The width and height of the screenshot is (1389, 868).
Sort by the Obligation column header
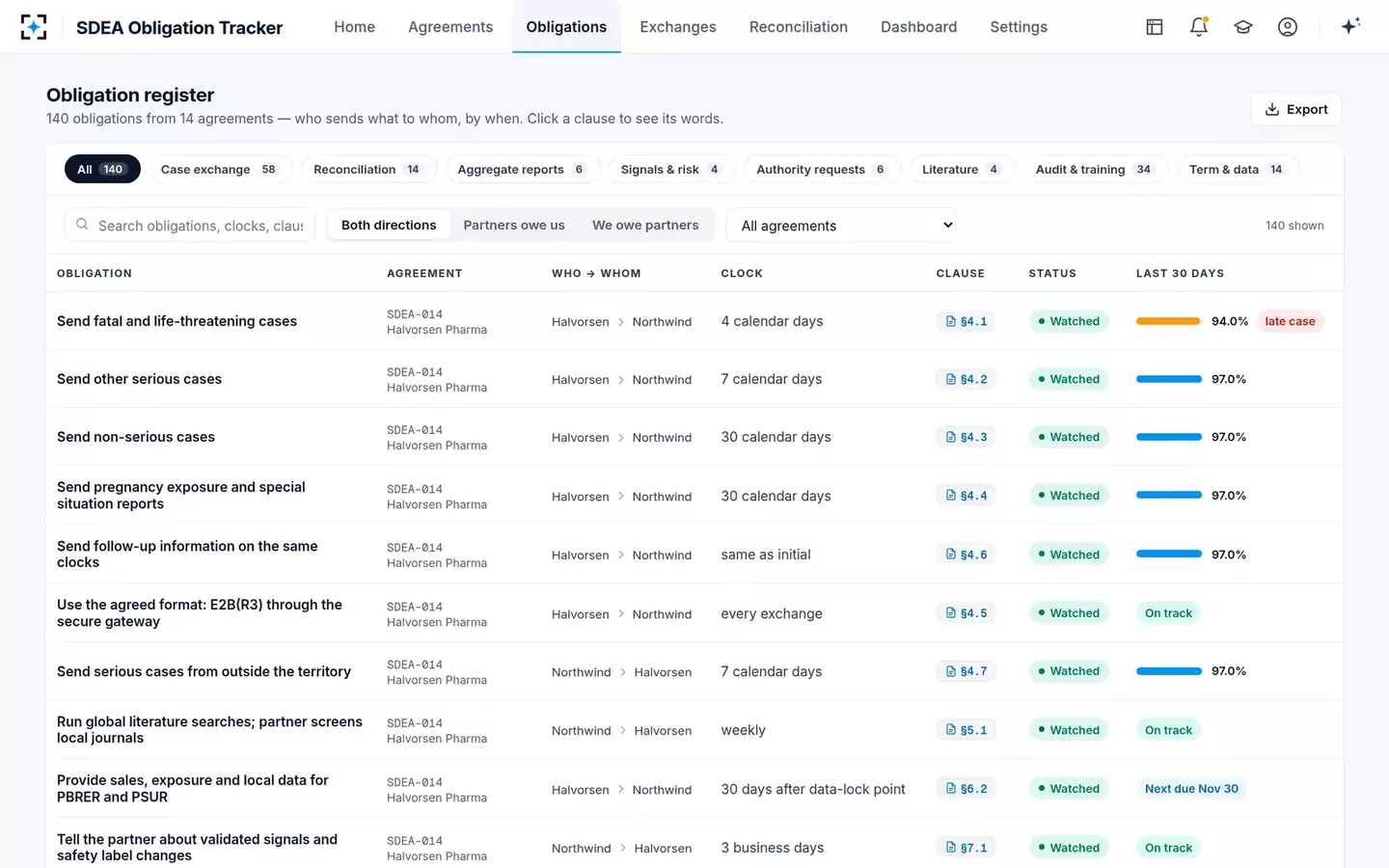(x=95, y=273)
